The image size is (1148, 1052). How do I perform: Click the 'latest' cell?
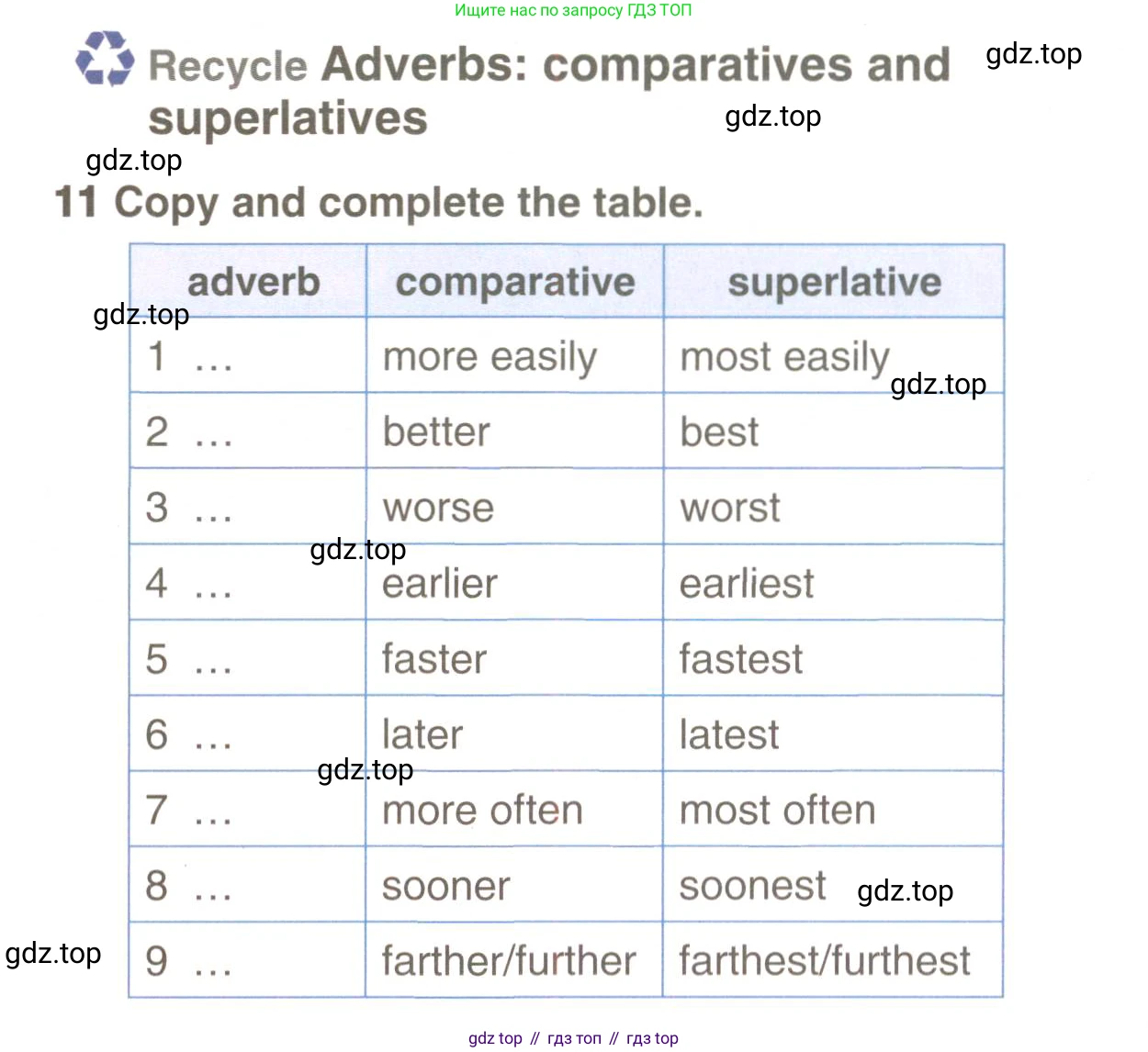833,734
